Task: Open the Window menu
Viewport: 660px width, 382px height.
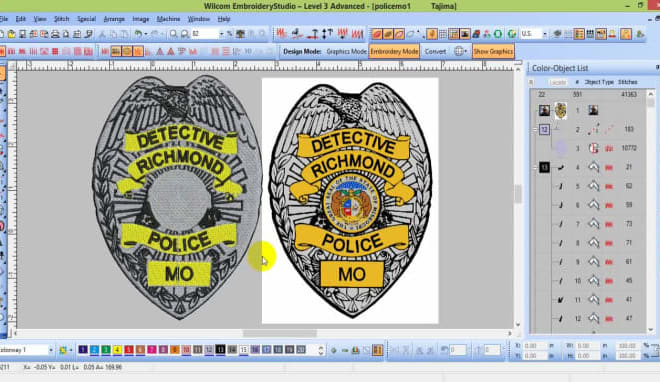Action: coord(198,19)
